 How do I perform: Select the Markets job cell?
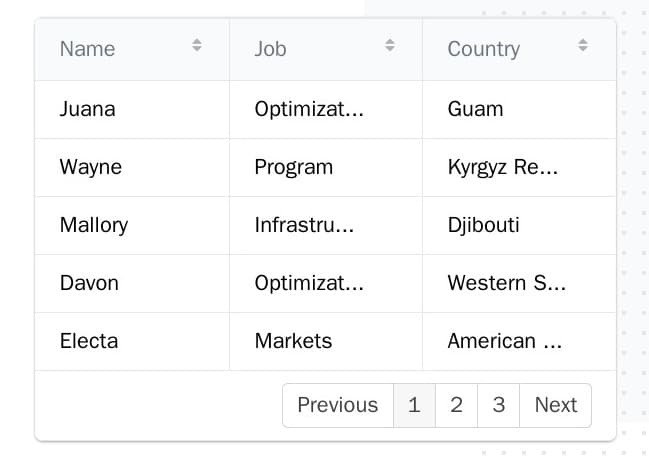293,341
